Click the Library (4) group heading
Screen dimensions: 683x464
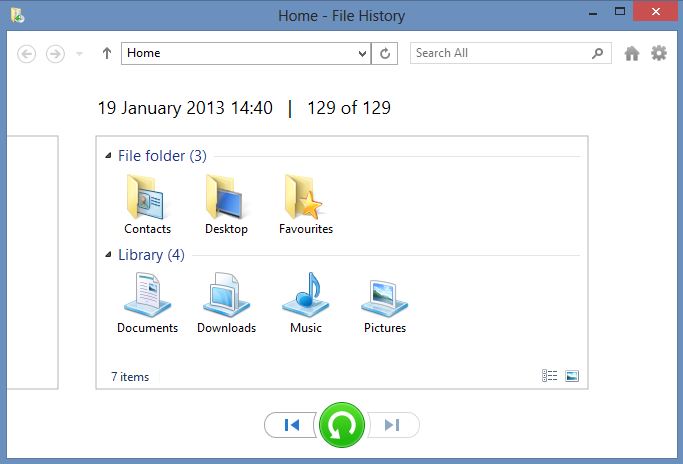click(151, 254)
